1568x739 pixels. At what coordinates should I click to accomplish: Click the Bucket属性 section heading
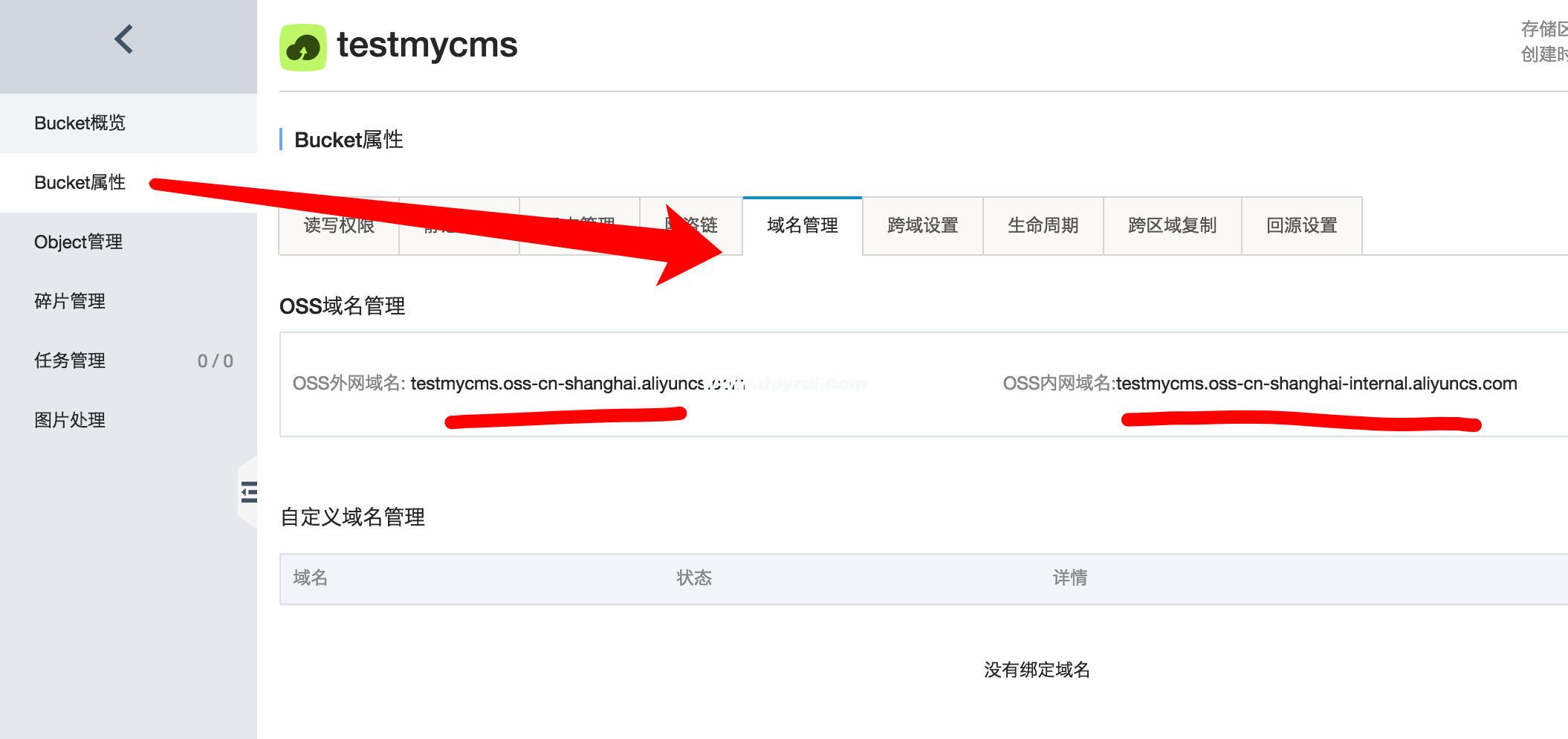(x=349, y=140)
